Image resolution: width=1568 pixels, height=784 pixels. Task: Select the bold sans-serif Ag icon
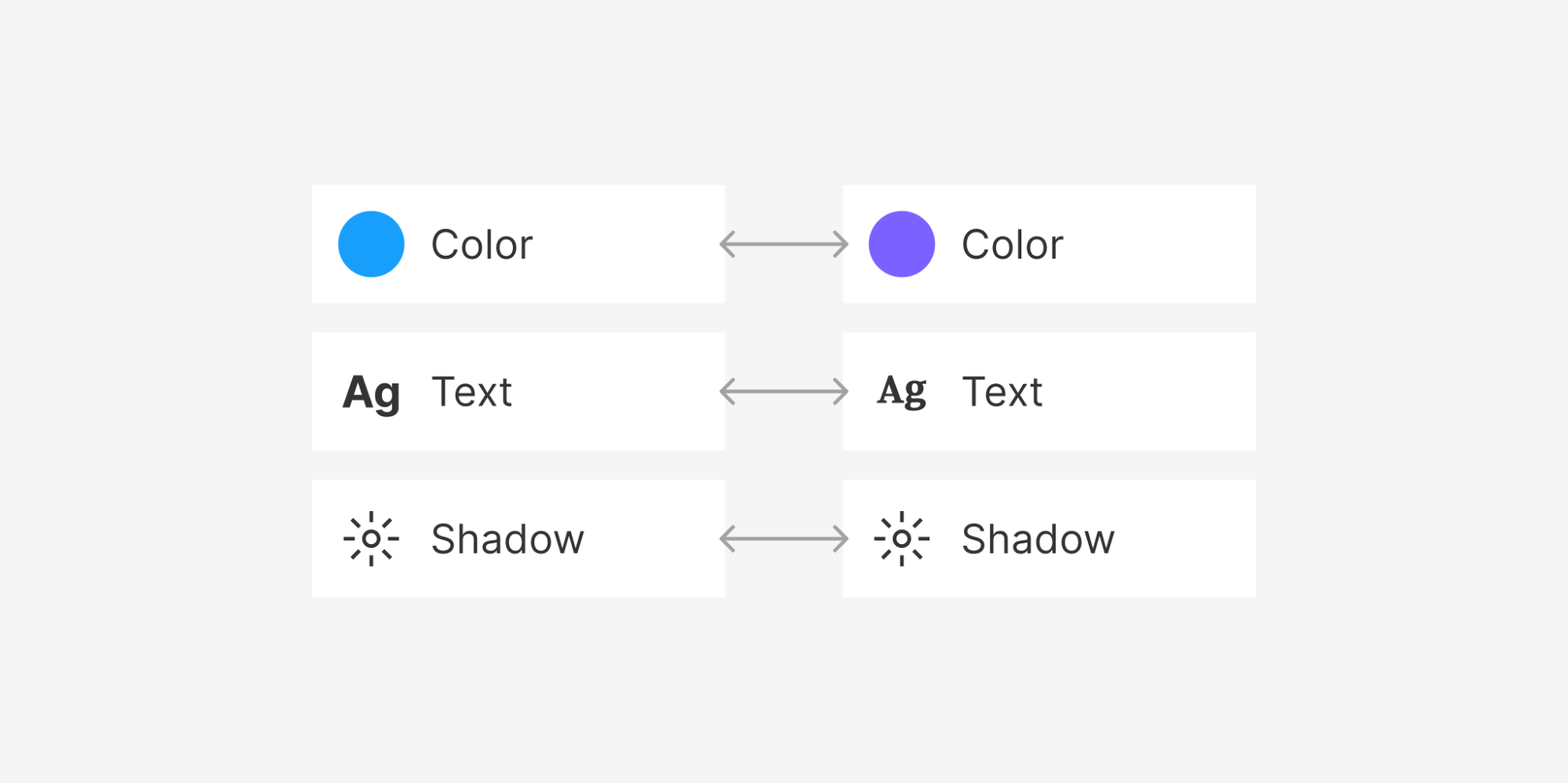(372, 393)
